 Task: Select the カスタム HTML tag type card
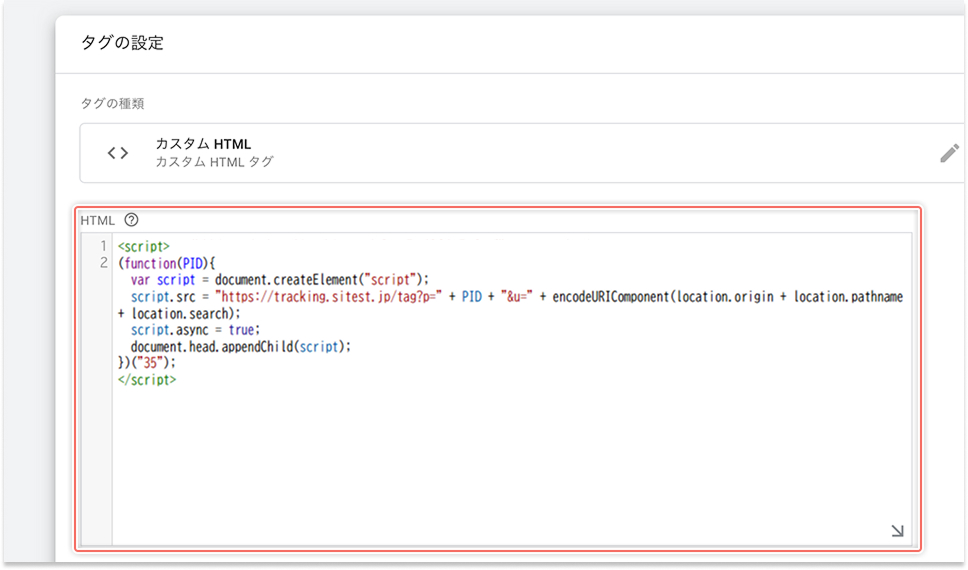coord(522,153)
